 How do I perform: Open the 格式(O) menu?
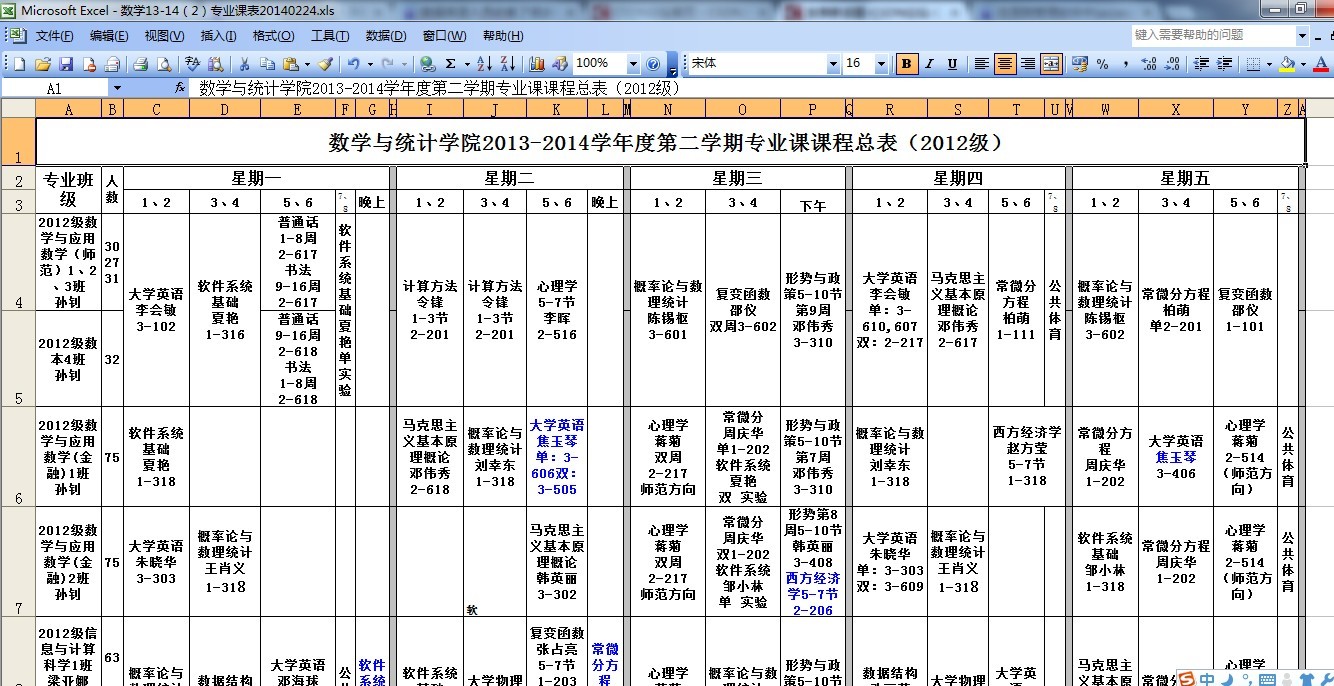click(x=273, y=36)
